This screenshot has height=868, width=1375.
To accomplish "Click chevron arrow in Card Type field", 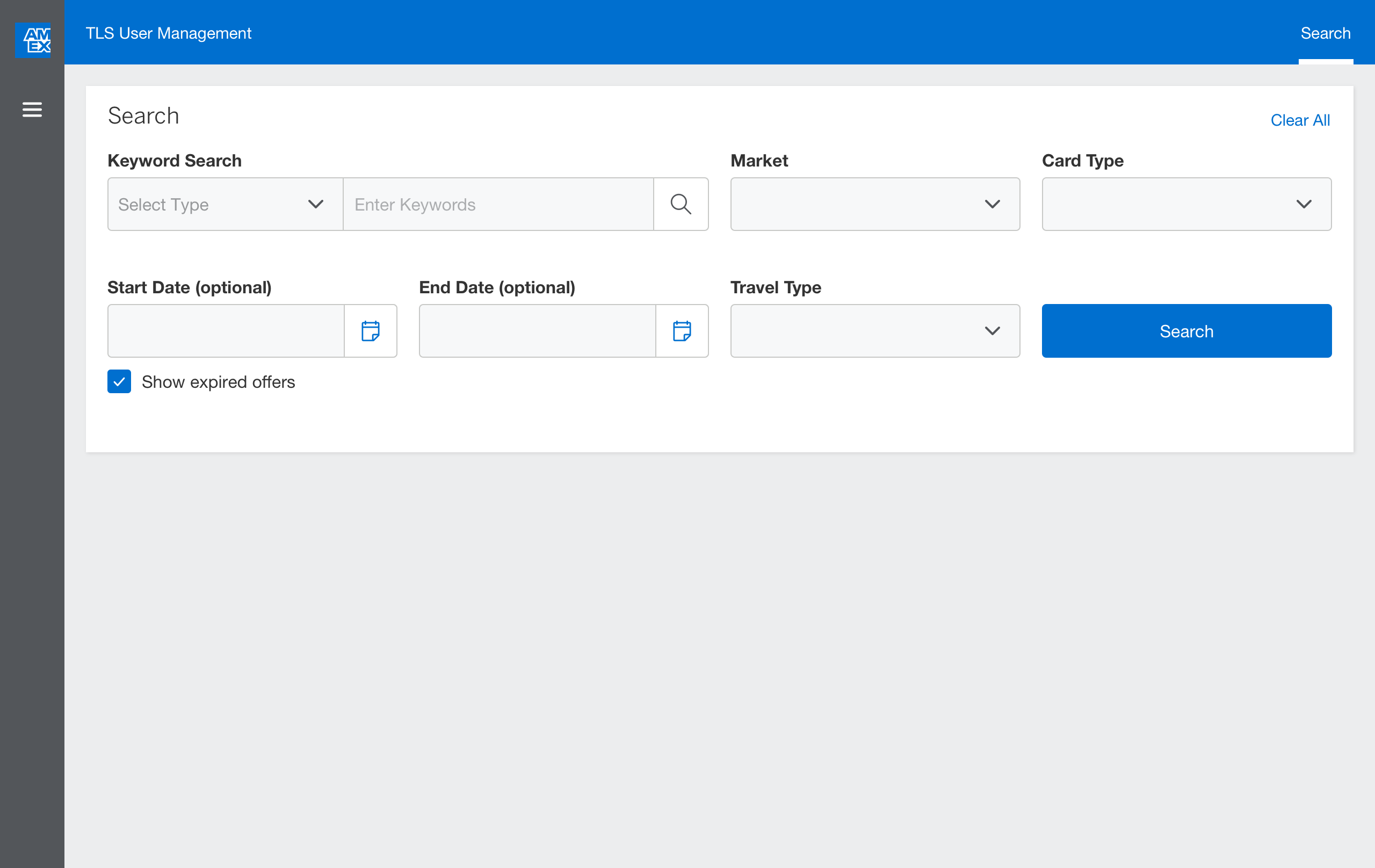I will (1304, 204).
